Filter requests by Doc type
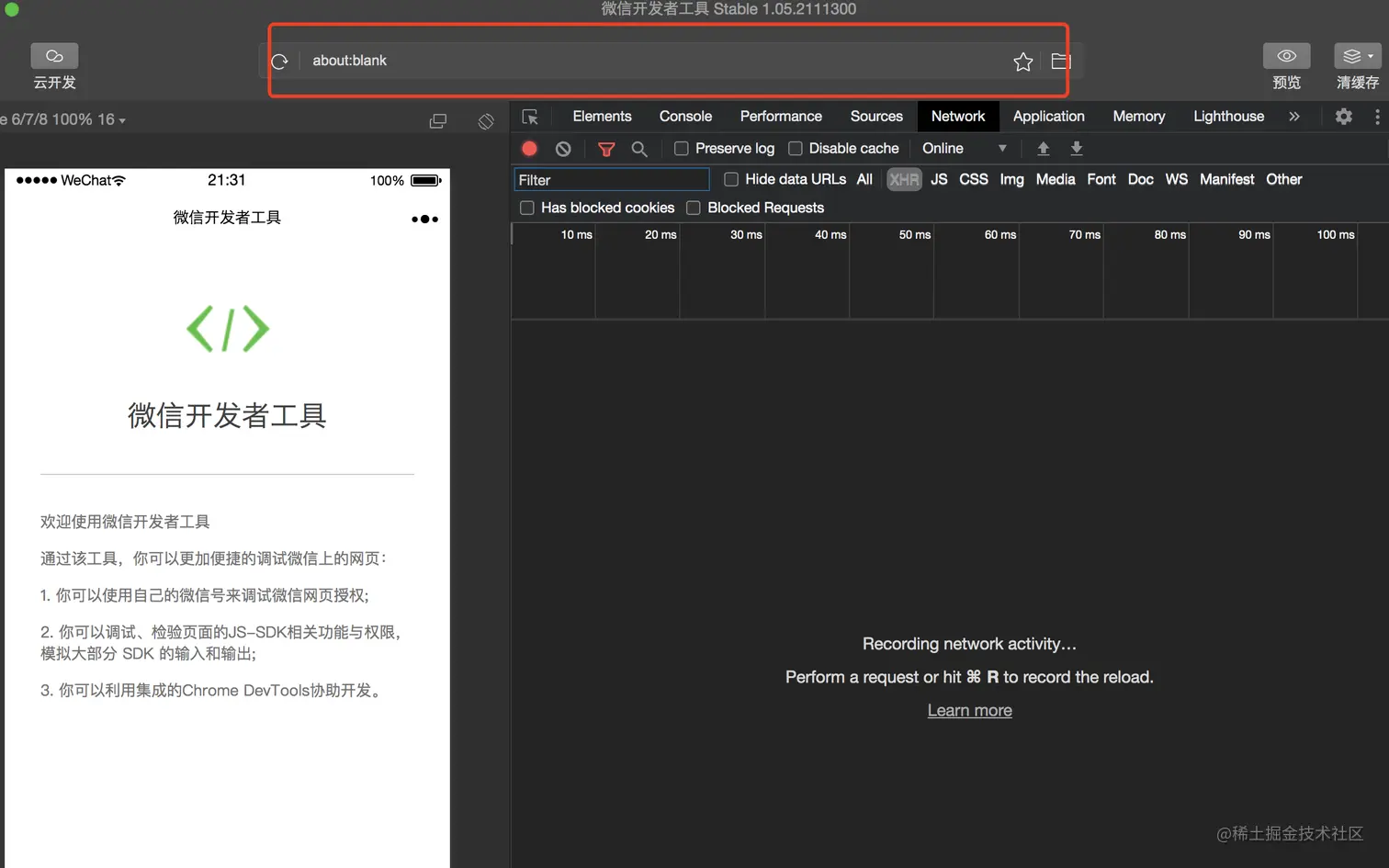This screenshot has height=868, width=1389. point(1140,179)
